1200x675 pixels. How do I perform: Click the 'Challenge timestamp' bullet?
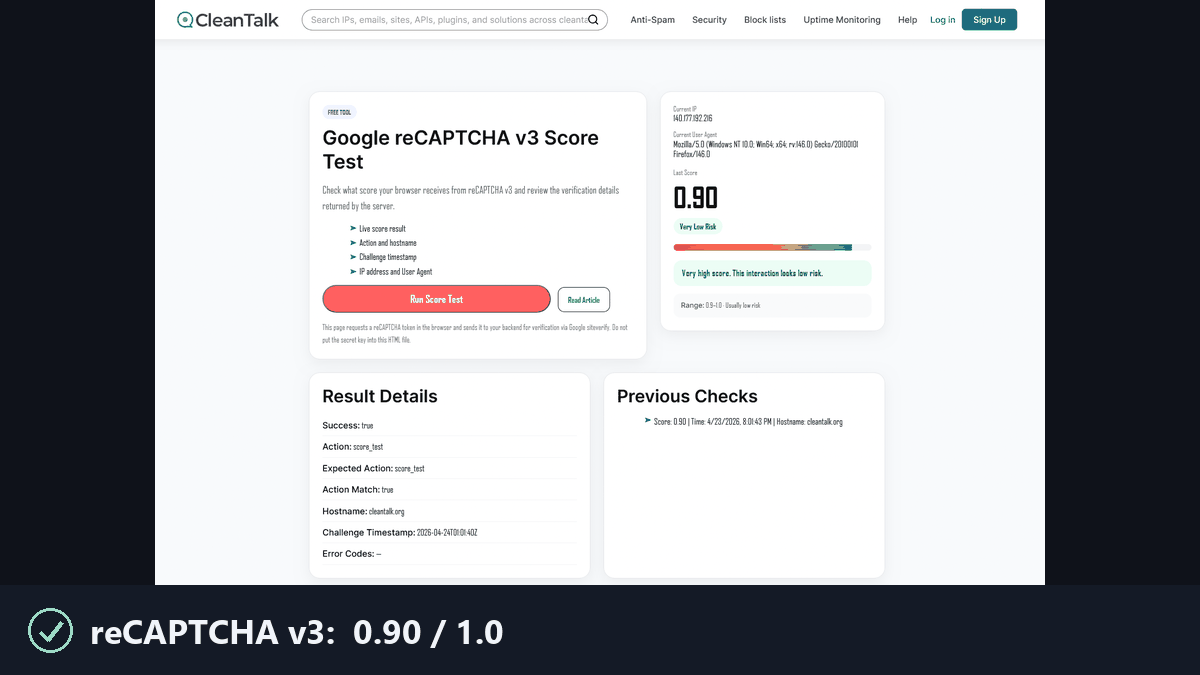pyautogui.click(x=388, y=257)
